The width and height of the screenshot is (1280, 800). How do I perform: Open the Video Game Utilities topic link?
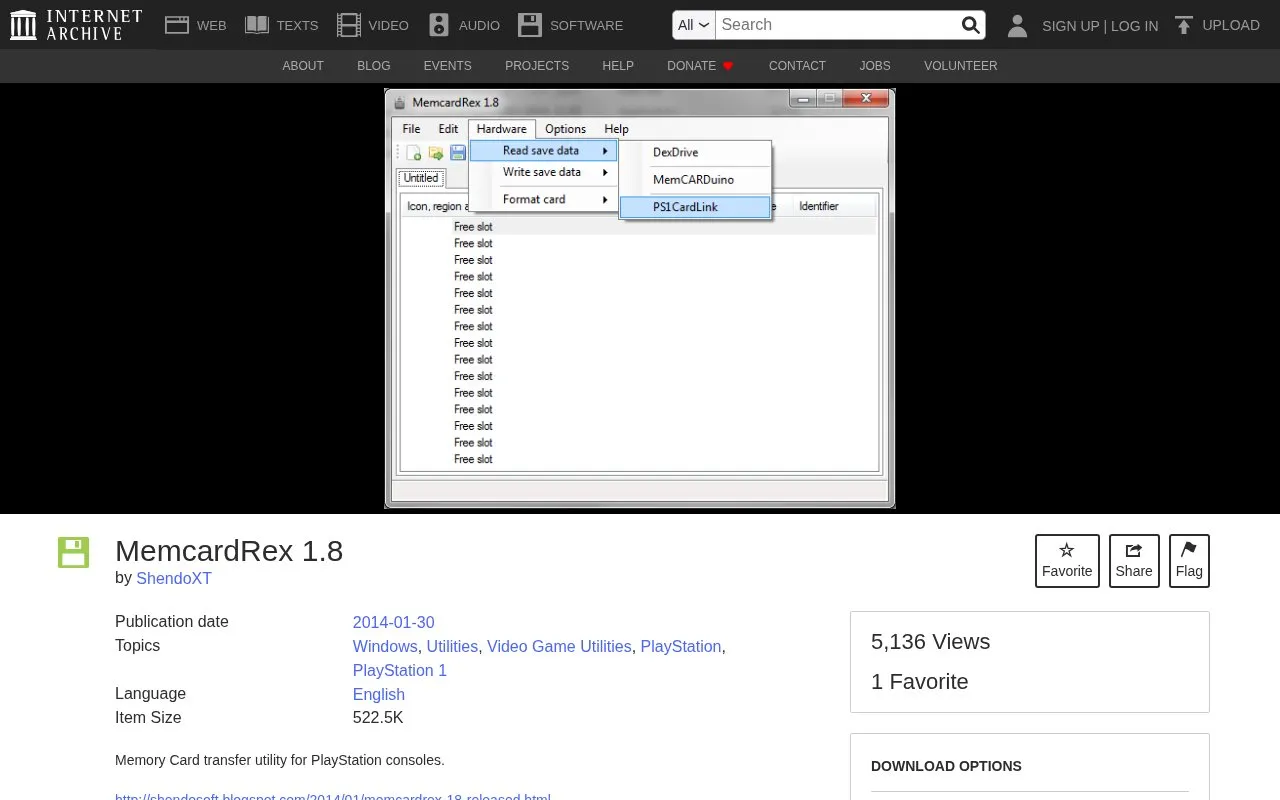coord(559,646)
